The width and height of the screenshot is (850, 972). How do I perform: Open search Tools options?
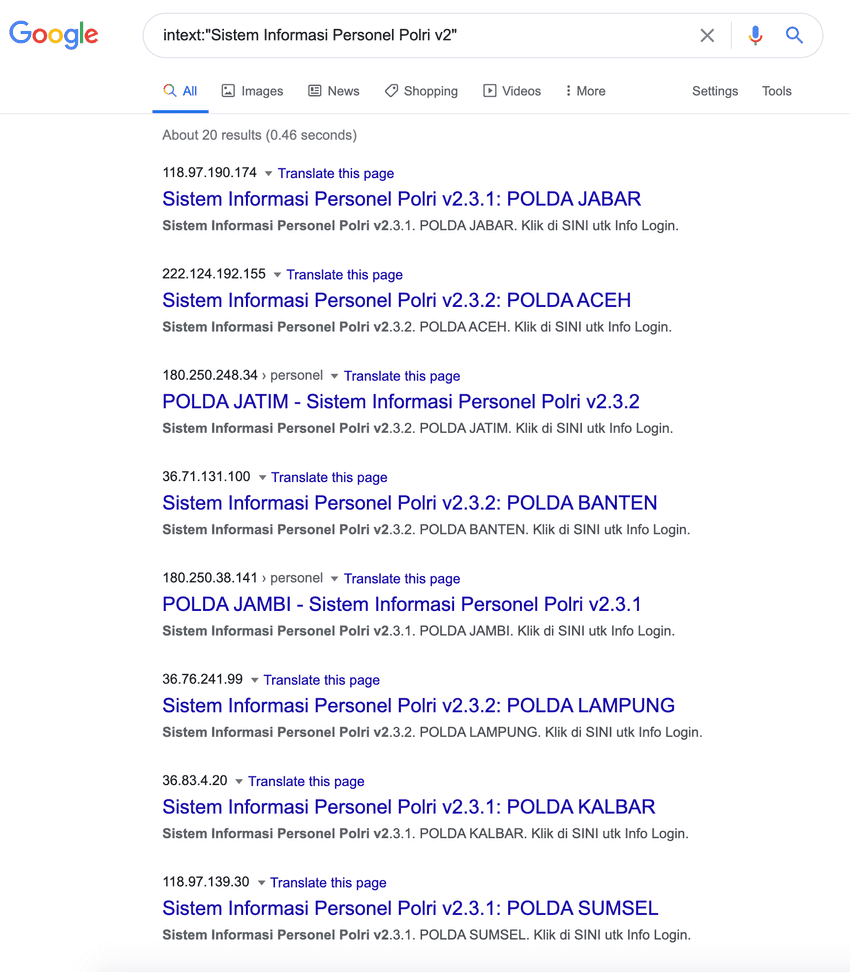click(776, 91)
